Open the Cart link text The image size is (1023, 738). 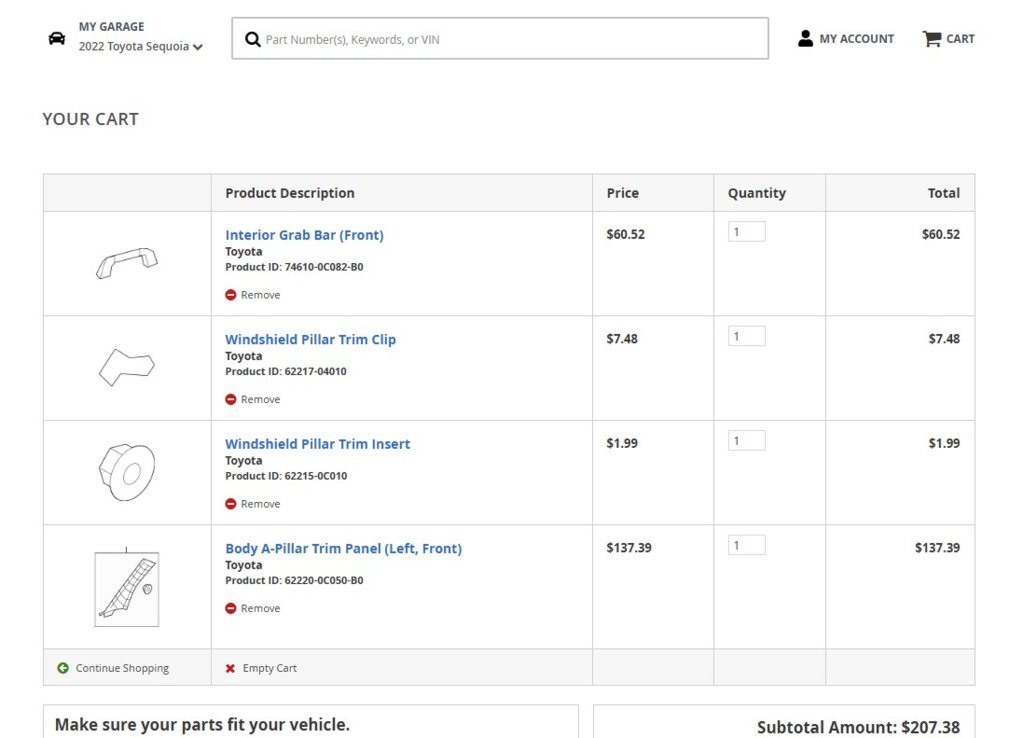(960, 38)
